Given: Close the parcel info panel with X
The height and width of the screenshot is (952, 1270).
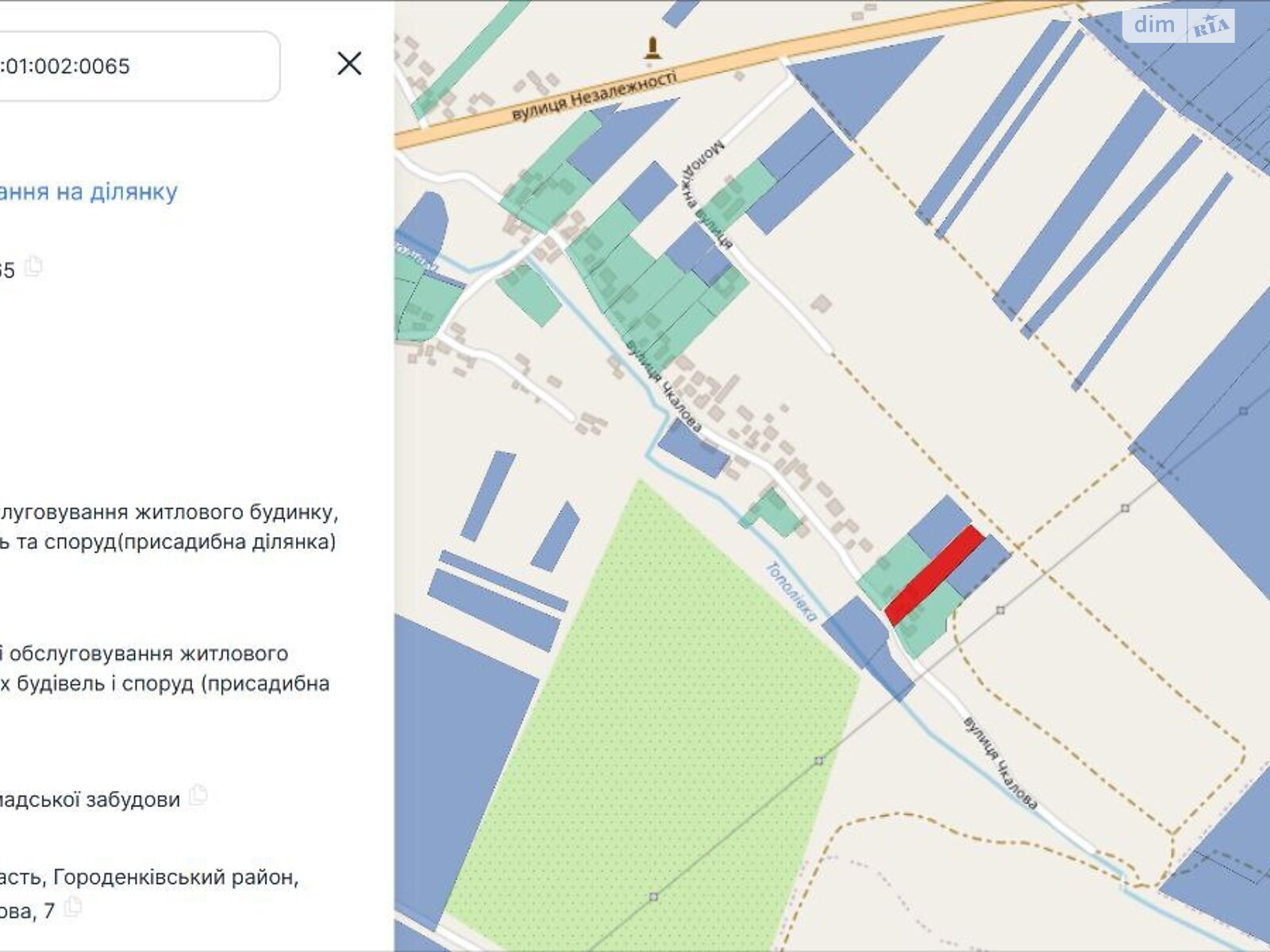Looking at the screenshot, I should tap(349, 63).
